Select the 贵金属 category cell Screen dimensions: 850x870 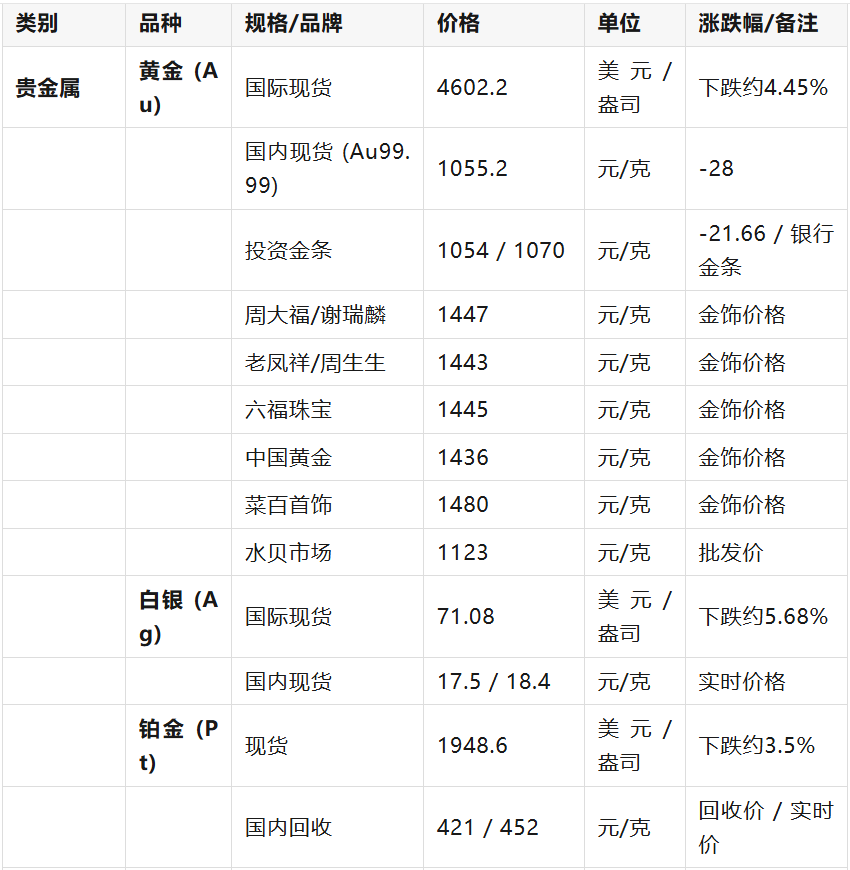click(x=47, y=88)
